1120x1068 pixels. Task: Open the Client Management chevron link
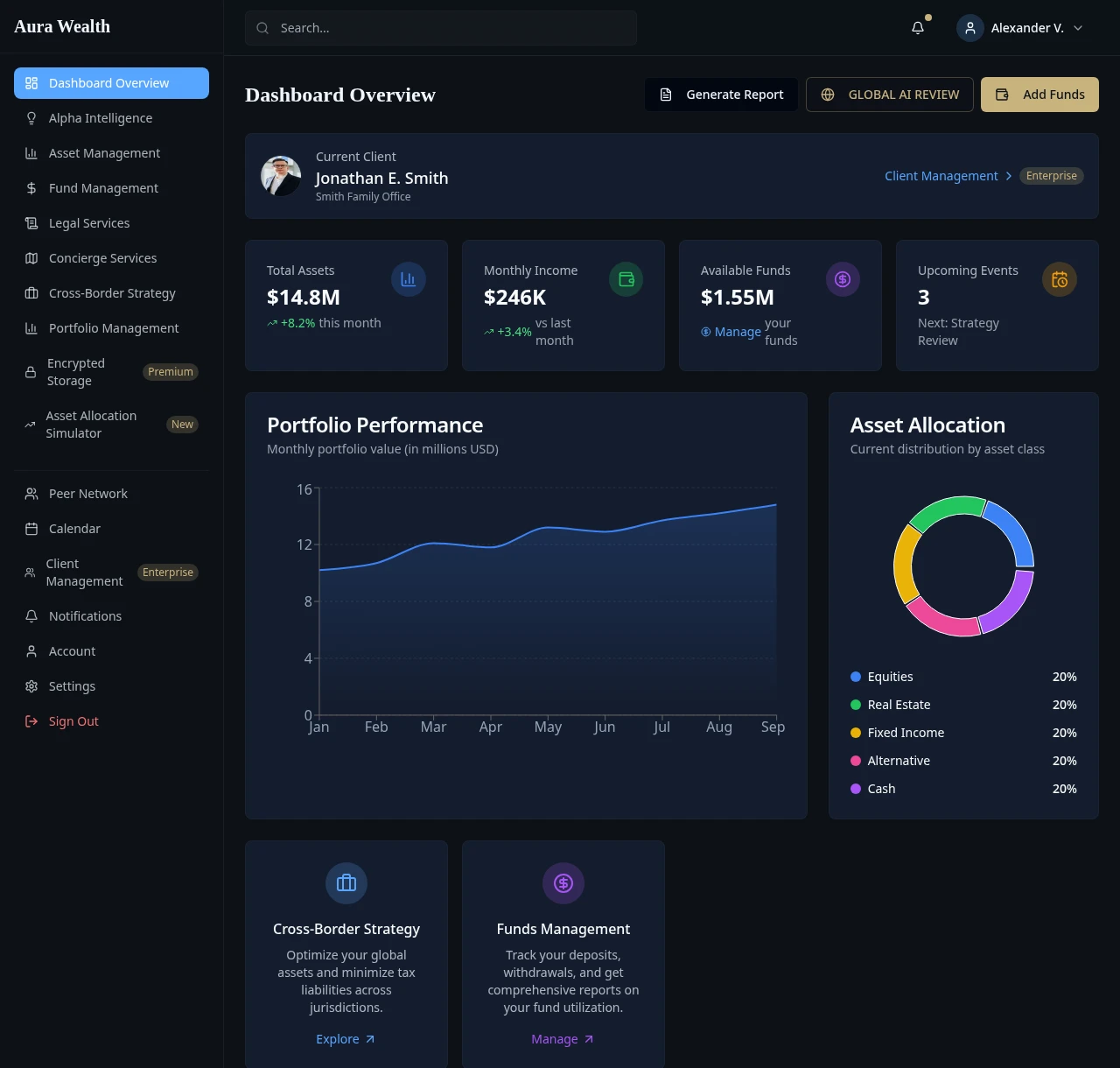click(948, 176)
